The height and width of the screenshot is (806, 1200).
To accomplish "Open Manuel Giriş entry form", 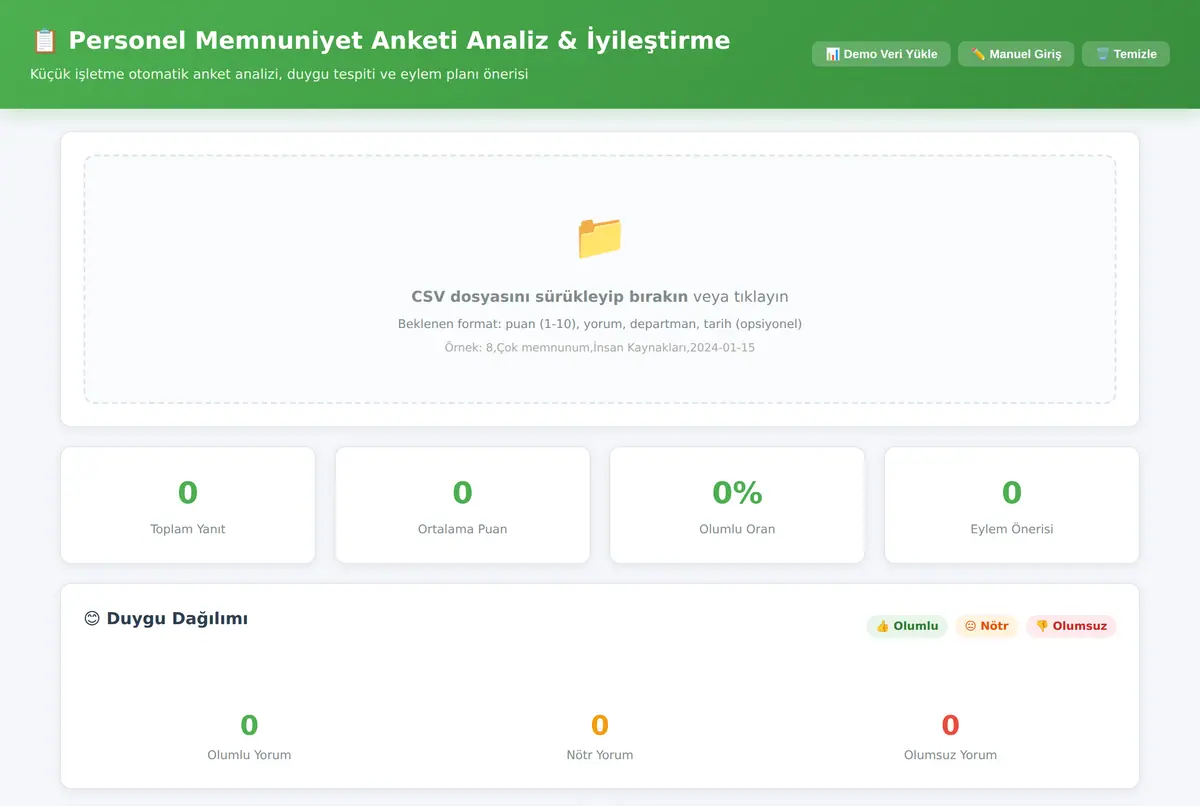I will [x=1016, y=54].
